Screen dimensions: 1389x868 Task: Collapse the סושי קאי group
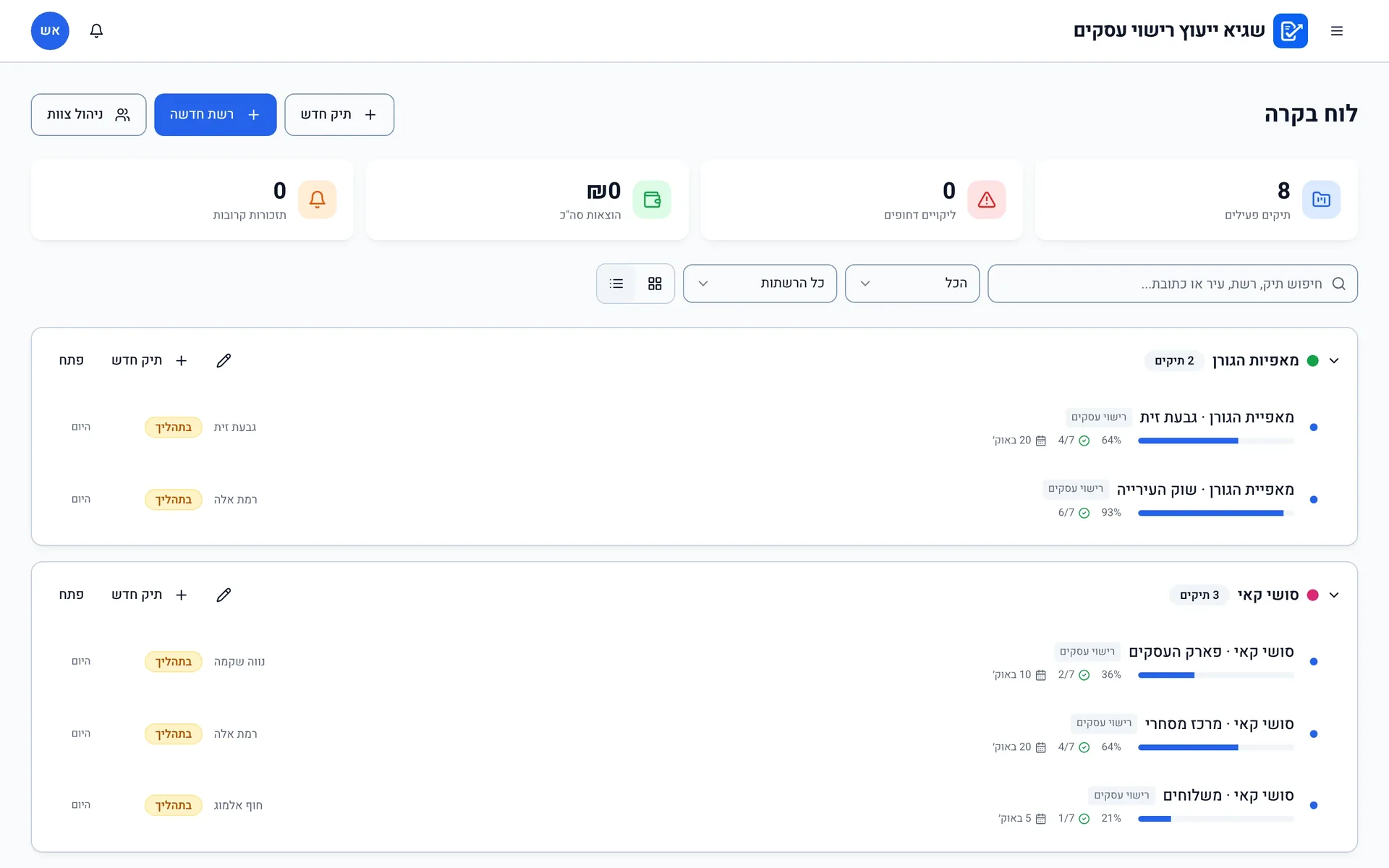pyautogui.click(x=1334, y=595)
